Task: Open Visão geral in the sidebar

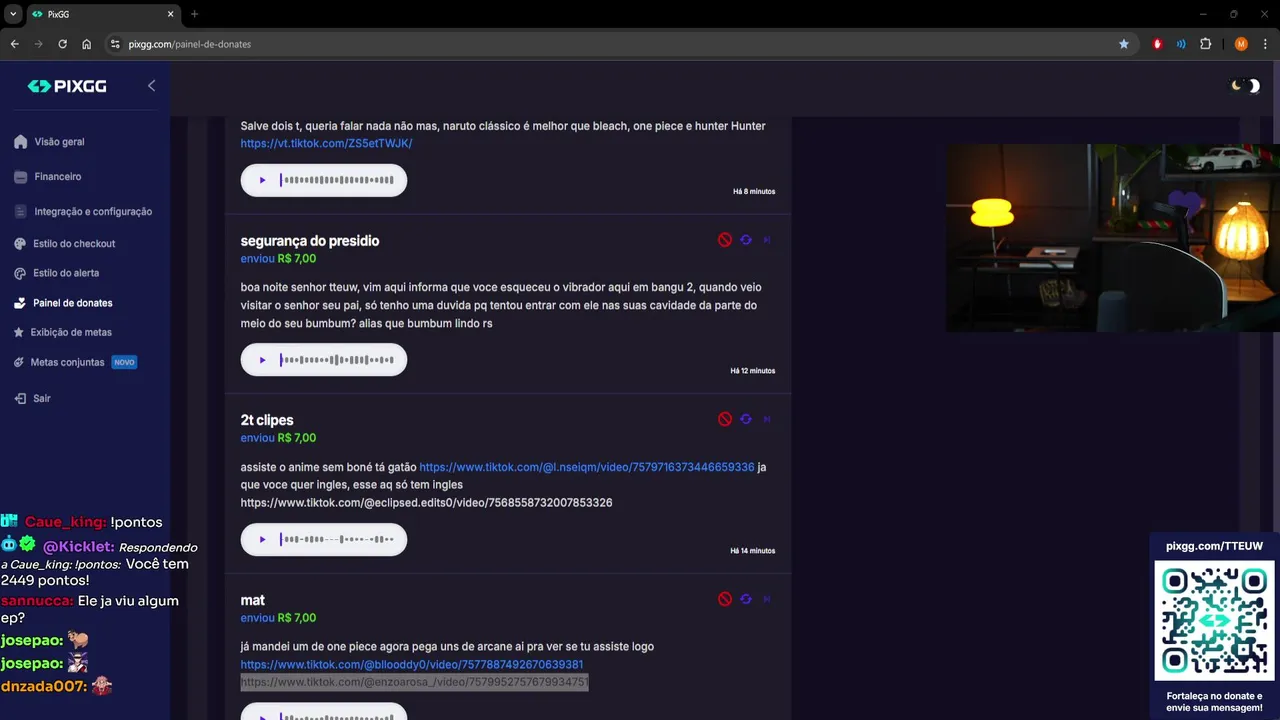Action: coord(50,142)
